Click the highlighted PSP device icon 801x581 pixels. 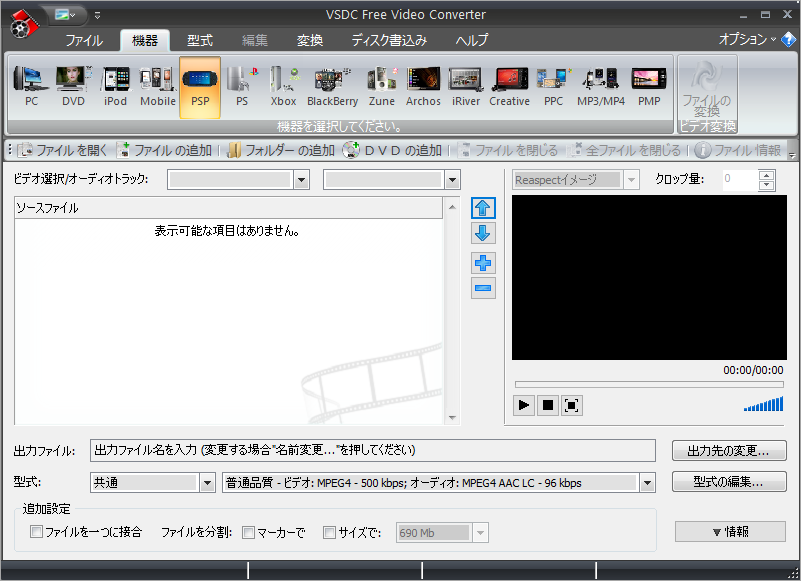click(200, 87)
